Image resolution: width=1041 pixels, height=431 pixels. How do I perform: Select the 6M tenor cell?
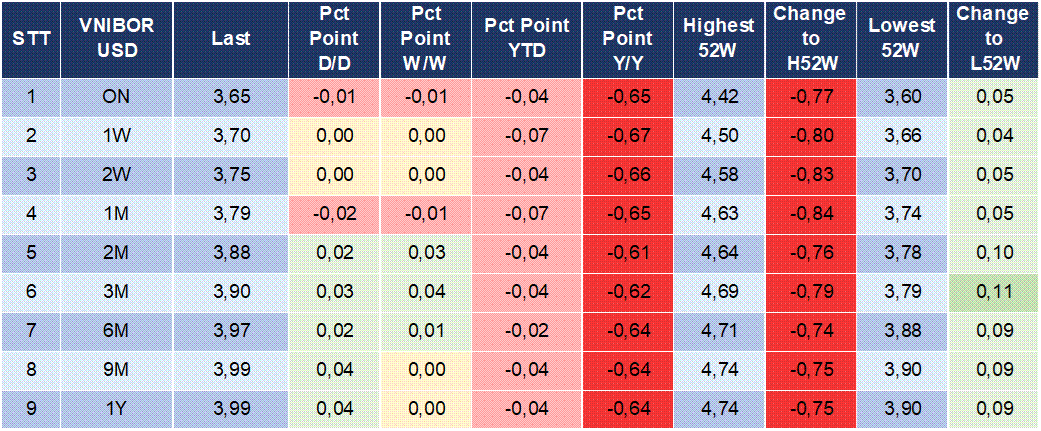[117, 331]
